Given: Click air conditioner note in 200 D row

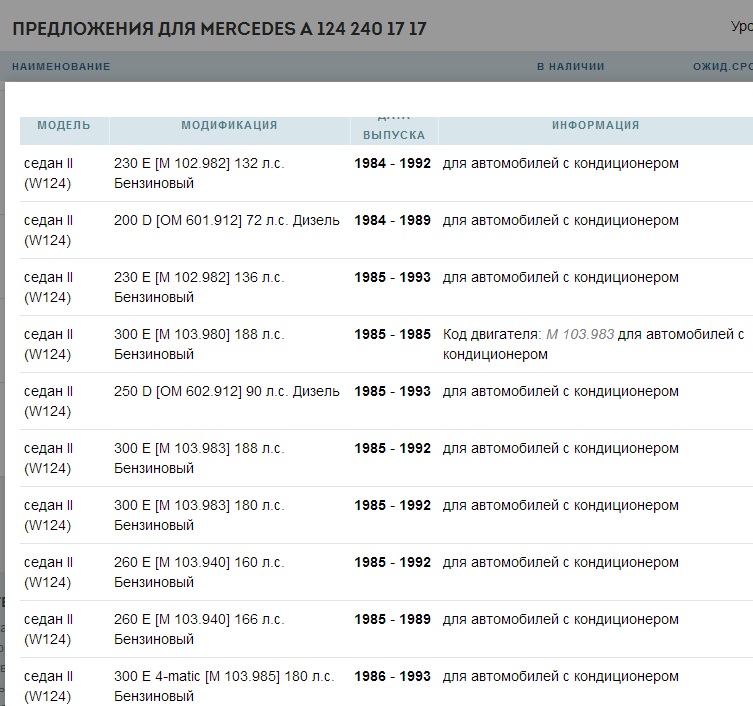Looking at the screenshot, I should 560,220.
